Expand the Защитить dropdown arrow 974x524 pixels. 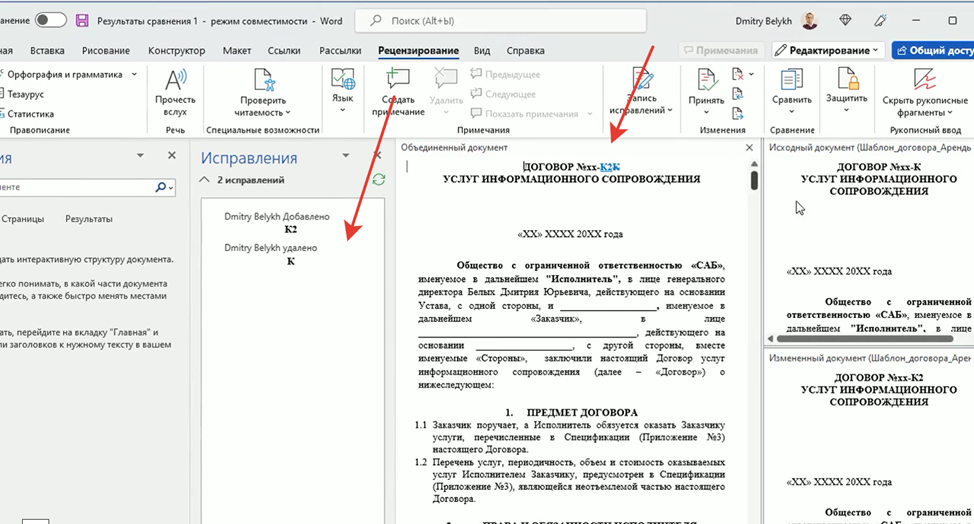pyautogui.click(x=847, y=111)
